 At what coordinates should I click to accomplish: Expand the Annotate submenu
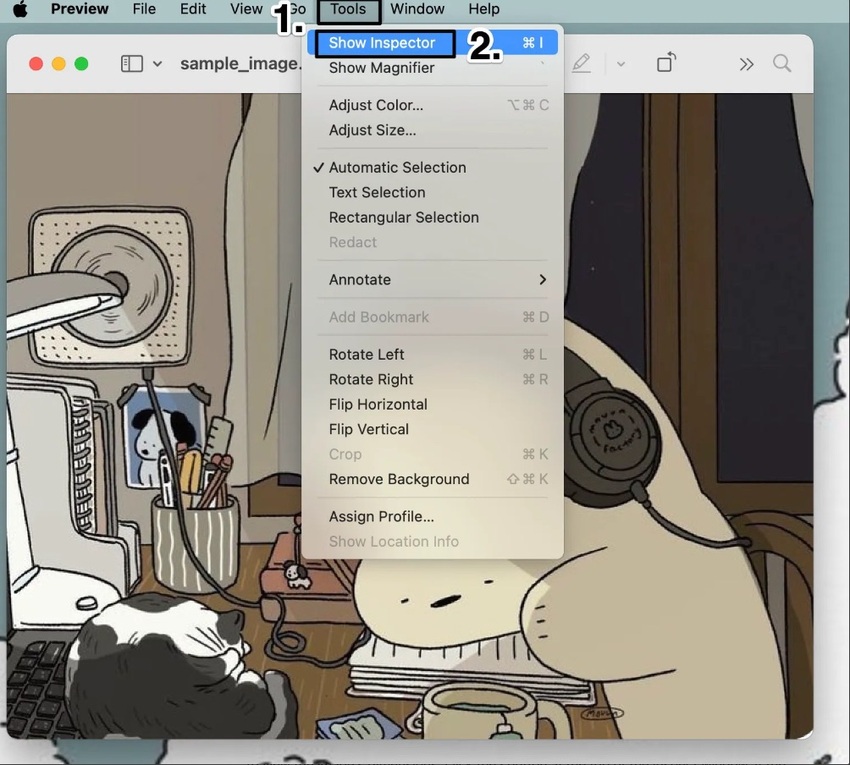click(433, 280)
